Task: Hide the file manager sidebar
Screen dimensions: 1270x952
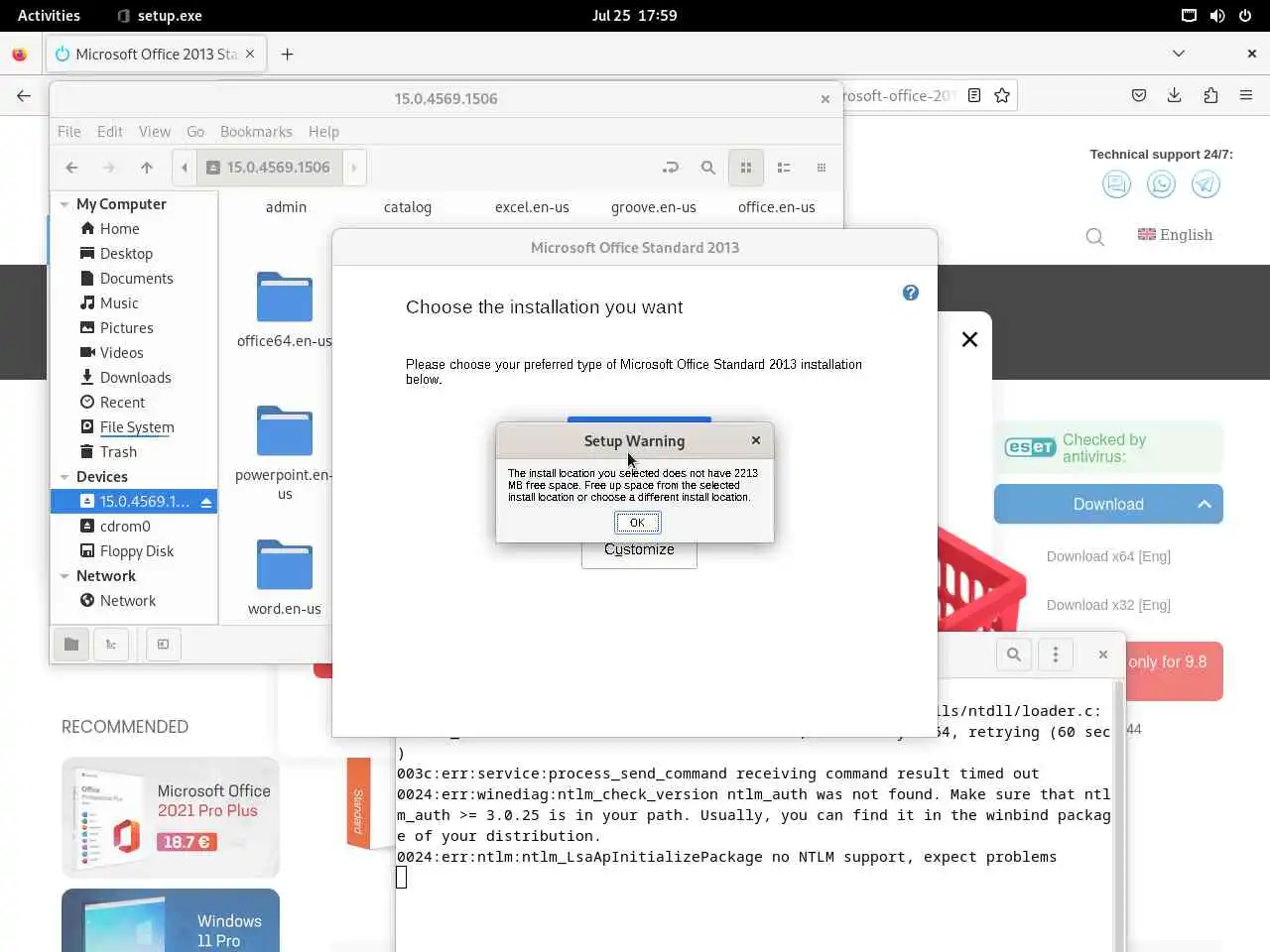Action: pos(163,645)
